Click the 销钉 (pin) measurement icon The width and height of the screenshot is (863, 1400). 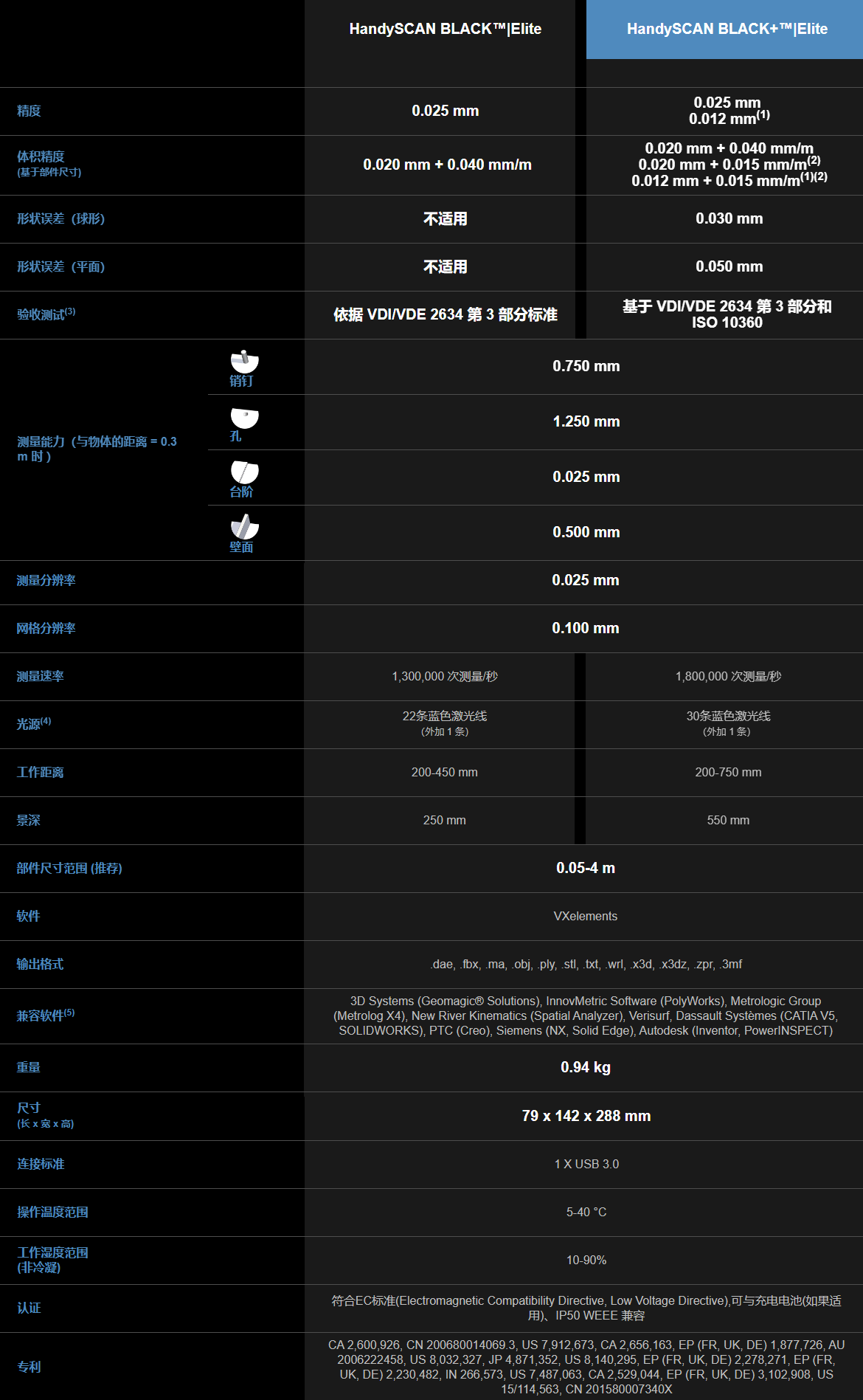tap(244, 361)
